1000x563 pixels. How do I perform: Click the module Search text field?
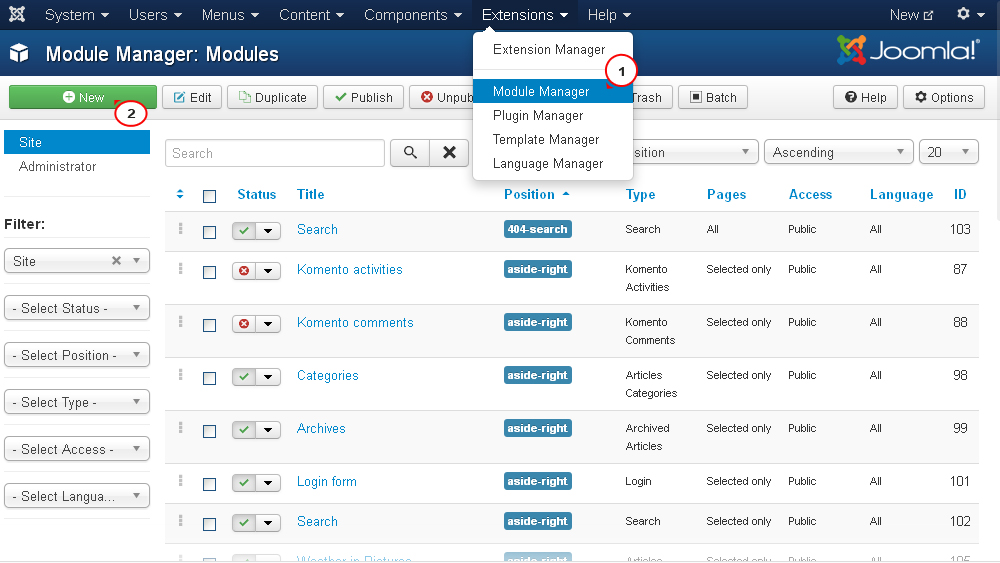tap(275, 153)
